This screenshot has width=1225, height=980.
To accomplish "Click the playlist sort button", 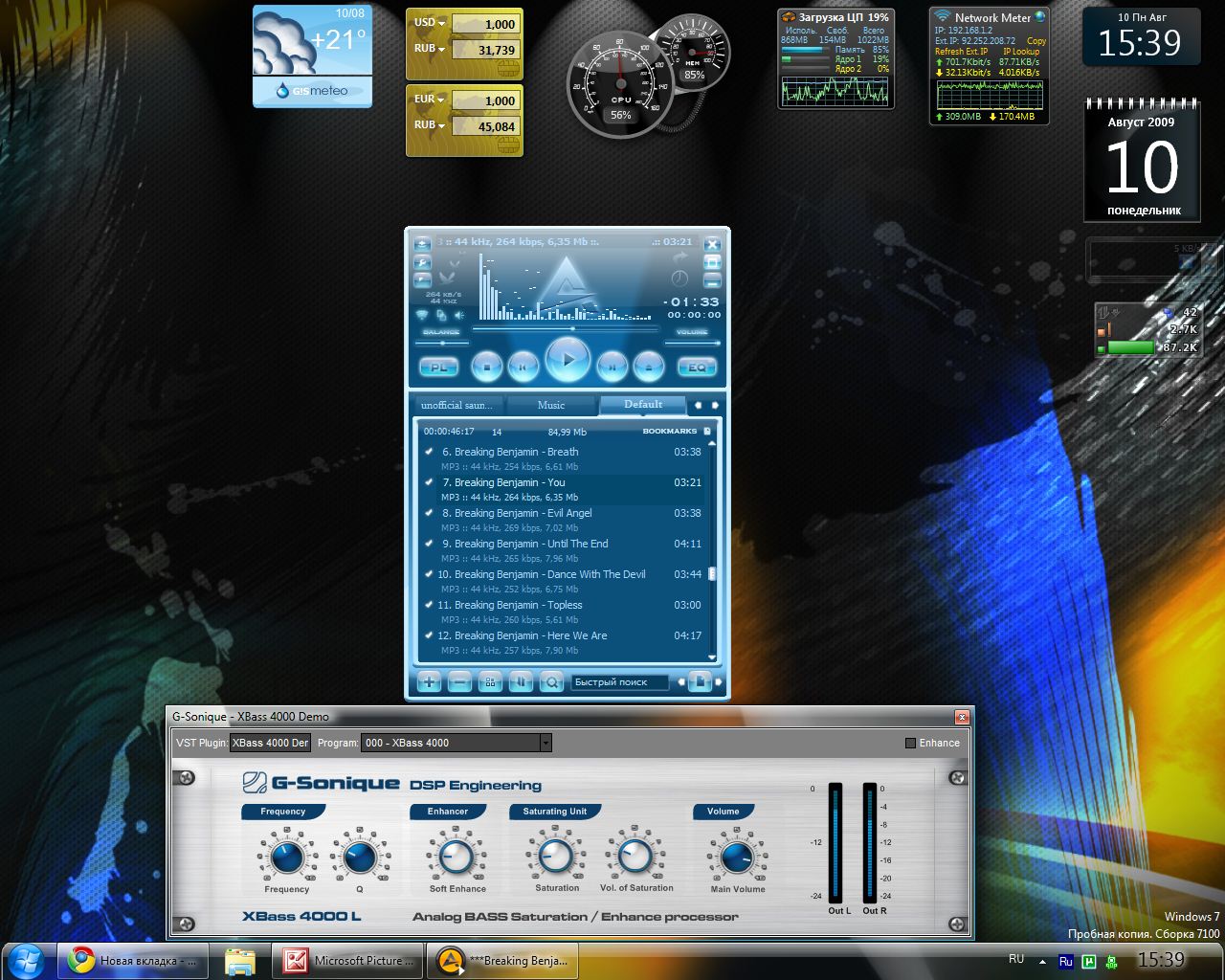I will coord(521,681).
